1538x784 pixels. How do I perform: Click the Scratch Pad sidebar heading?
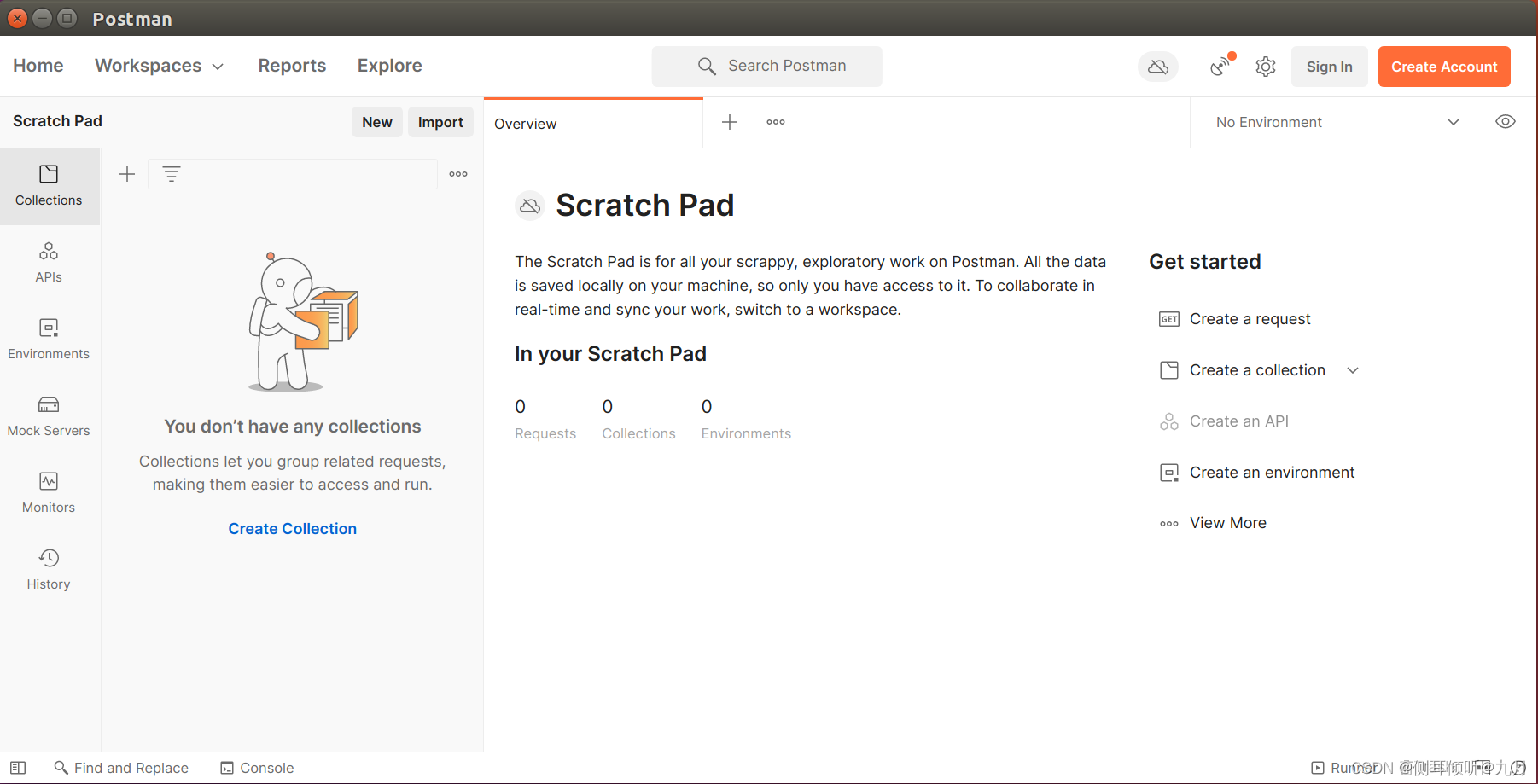coord(58,121)
